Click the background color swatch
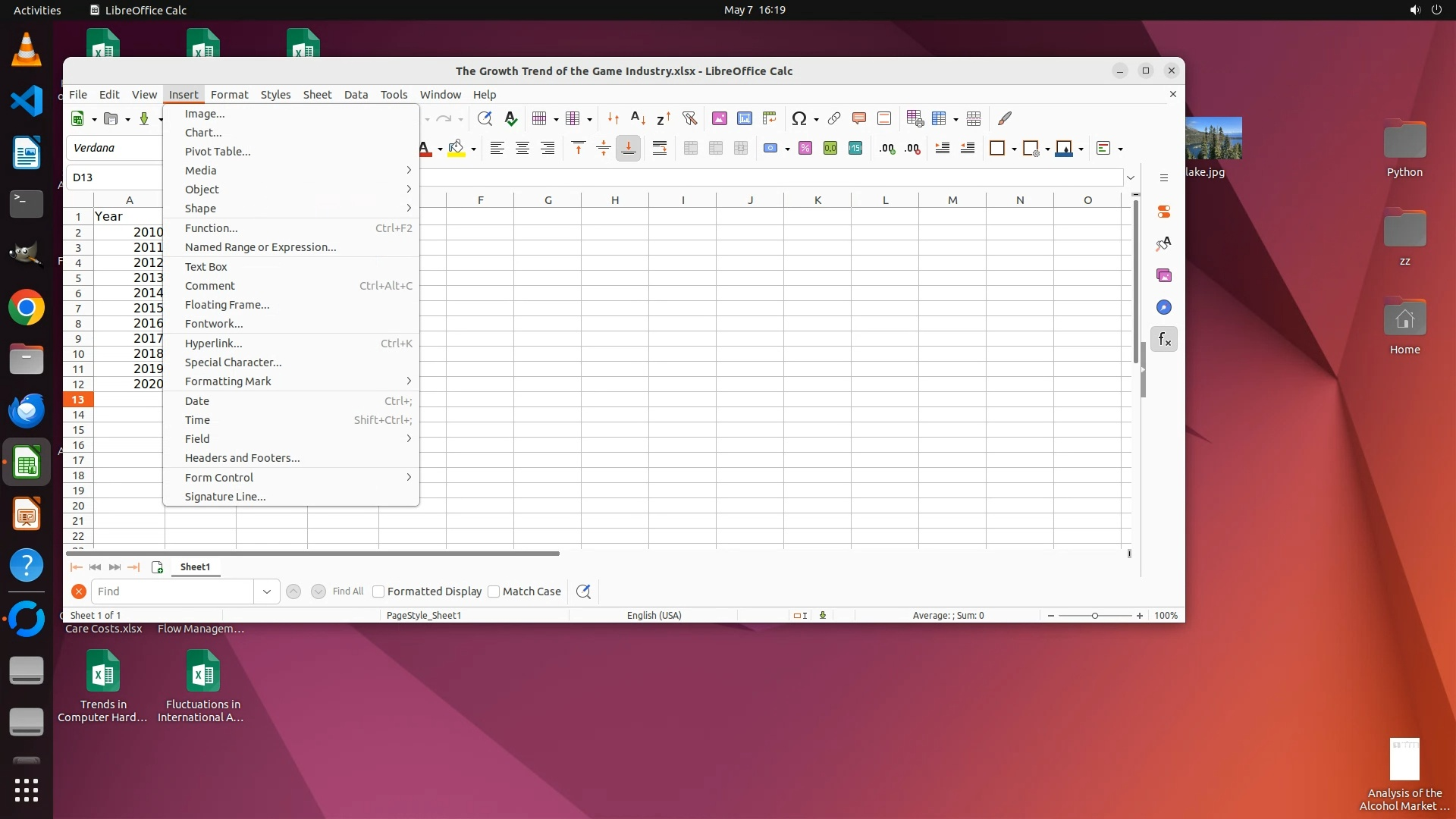The image size is (1456, 819). tap(456, 149)
